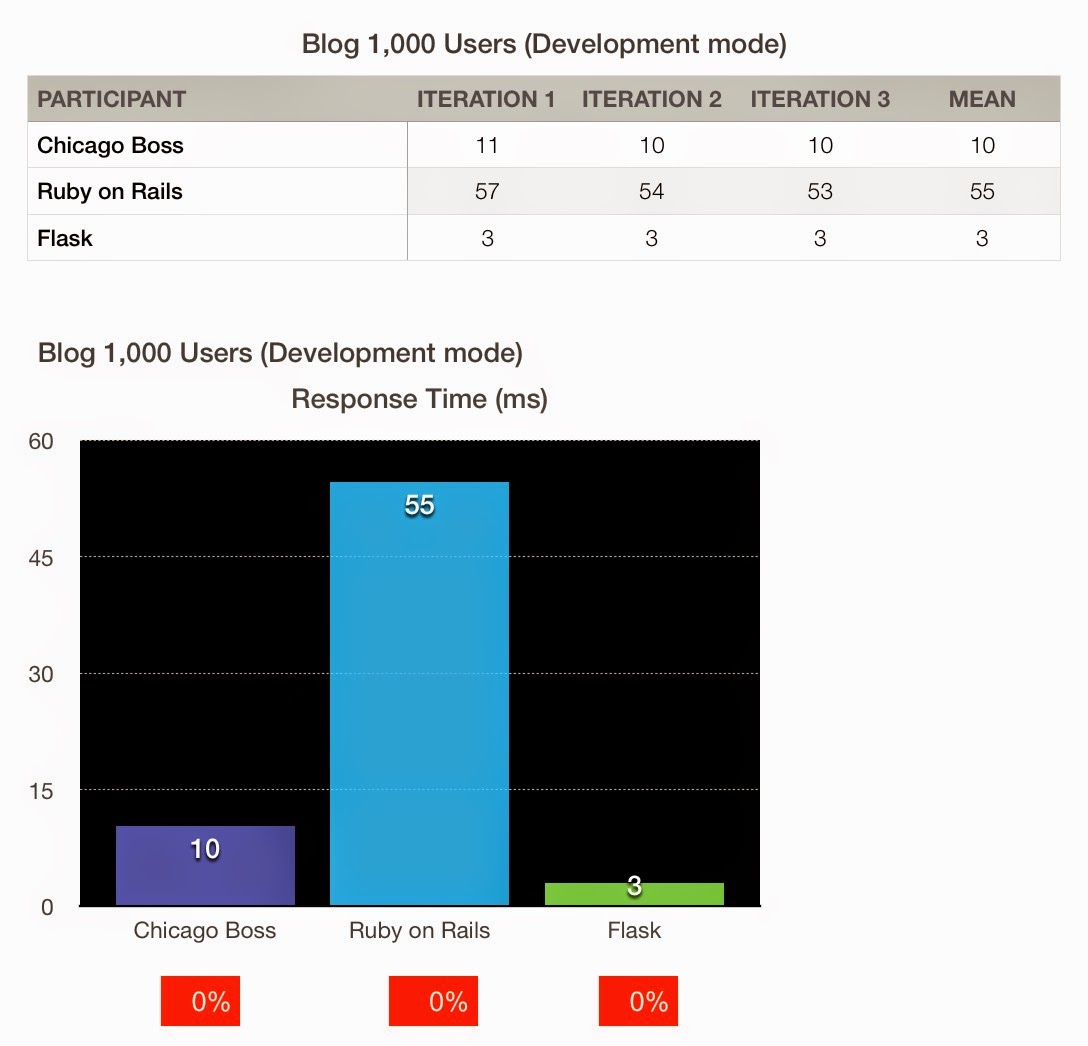Viewport: 1088px width, 1046px height.
Task: Select the Ruby on Rails blue bar
Action: (419, 690)
